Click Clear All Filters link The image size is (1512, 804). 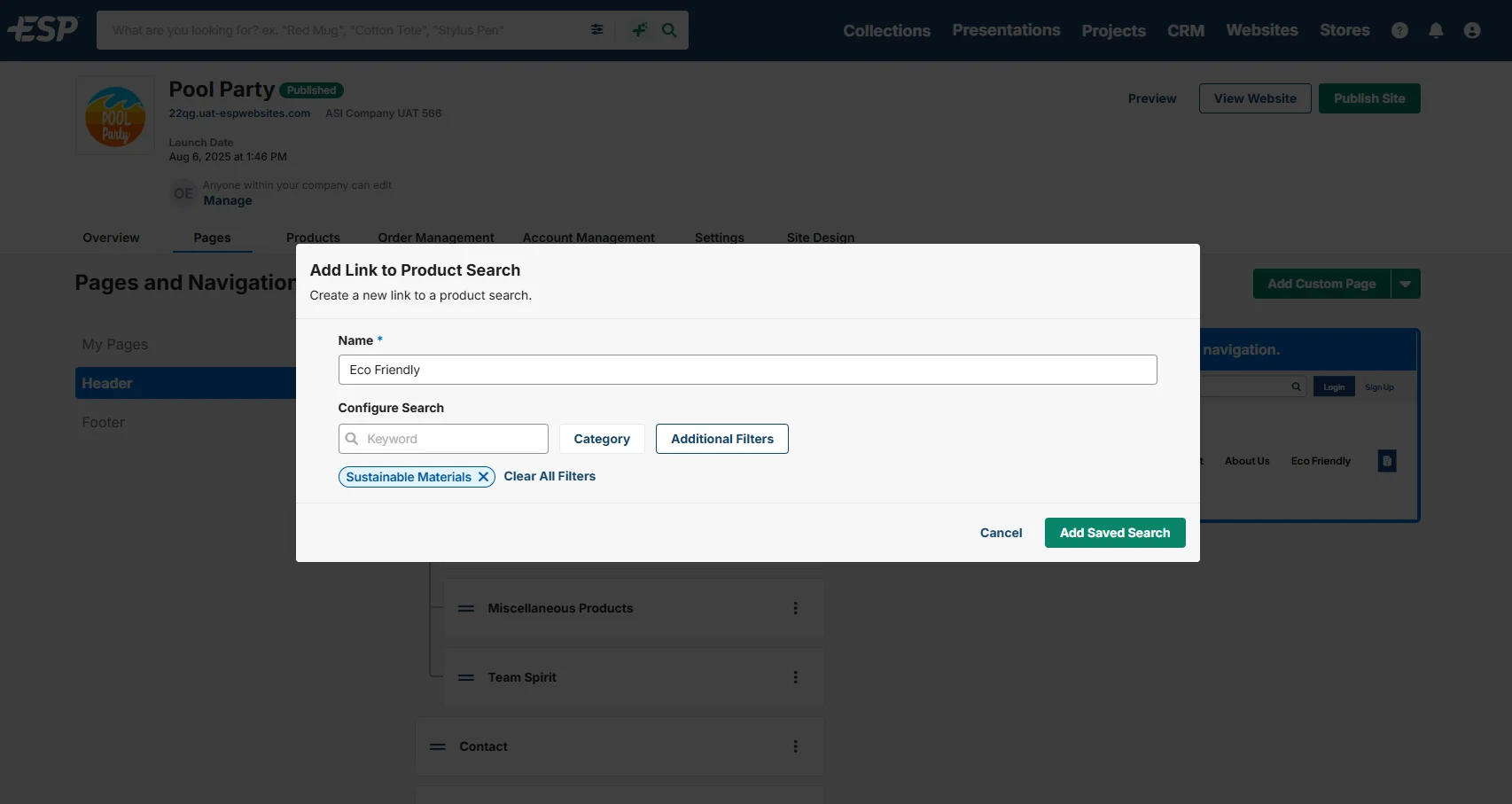click(549, 476)
